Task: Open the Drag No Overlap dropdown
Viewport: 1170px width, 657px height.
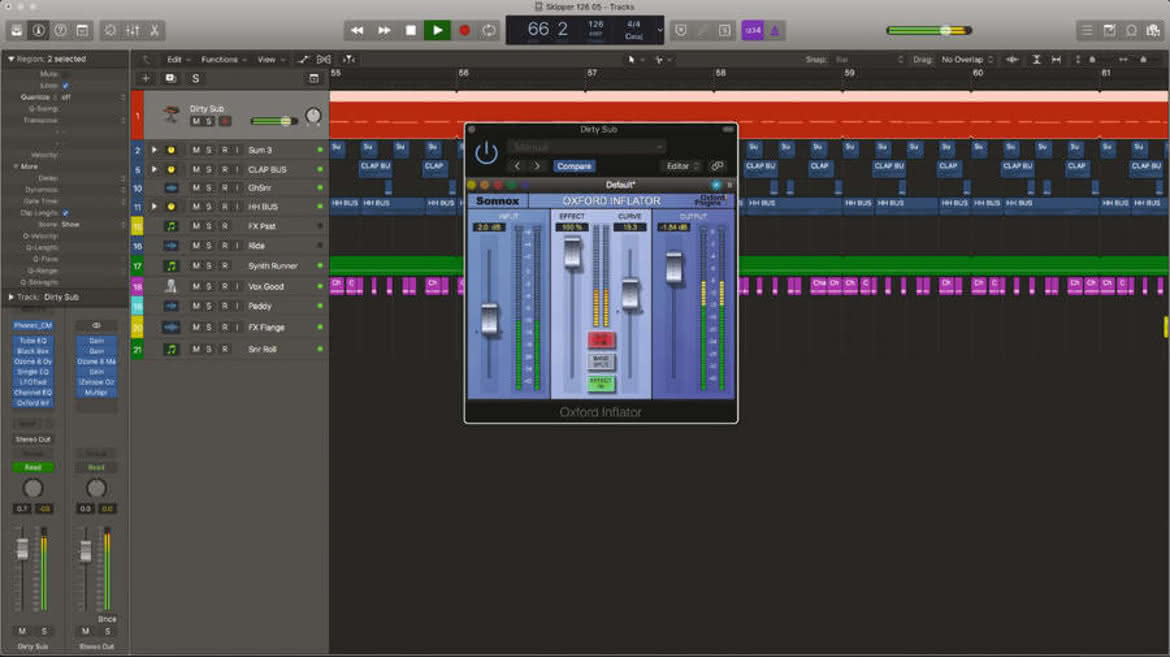Action: 967,59
